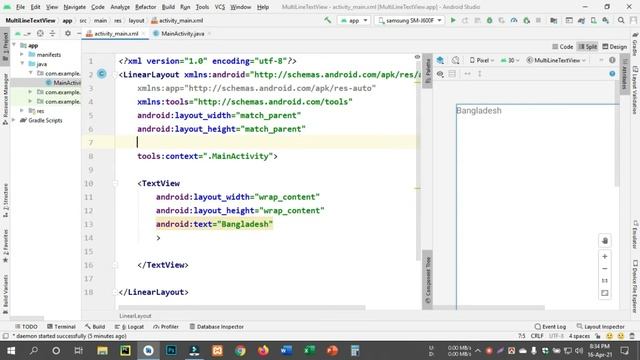Image resolution: width=640 pixels, height=360 pixels.
Task: Collapse all icon in Project panel
Action: (x=52, y=33)
